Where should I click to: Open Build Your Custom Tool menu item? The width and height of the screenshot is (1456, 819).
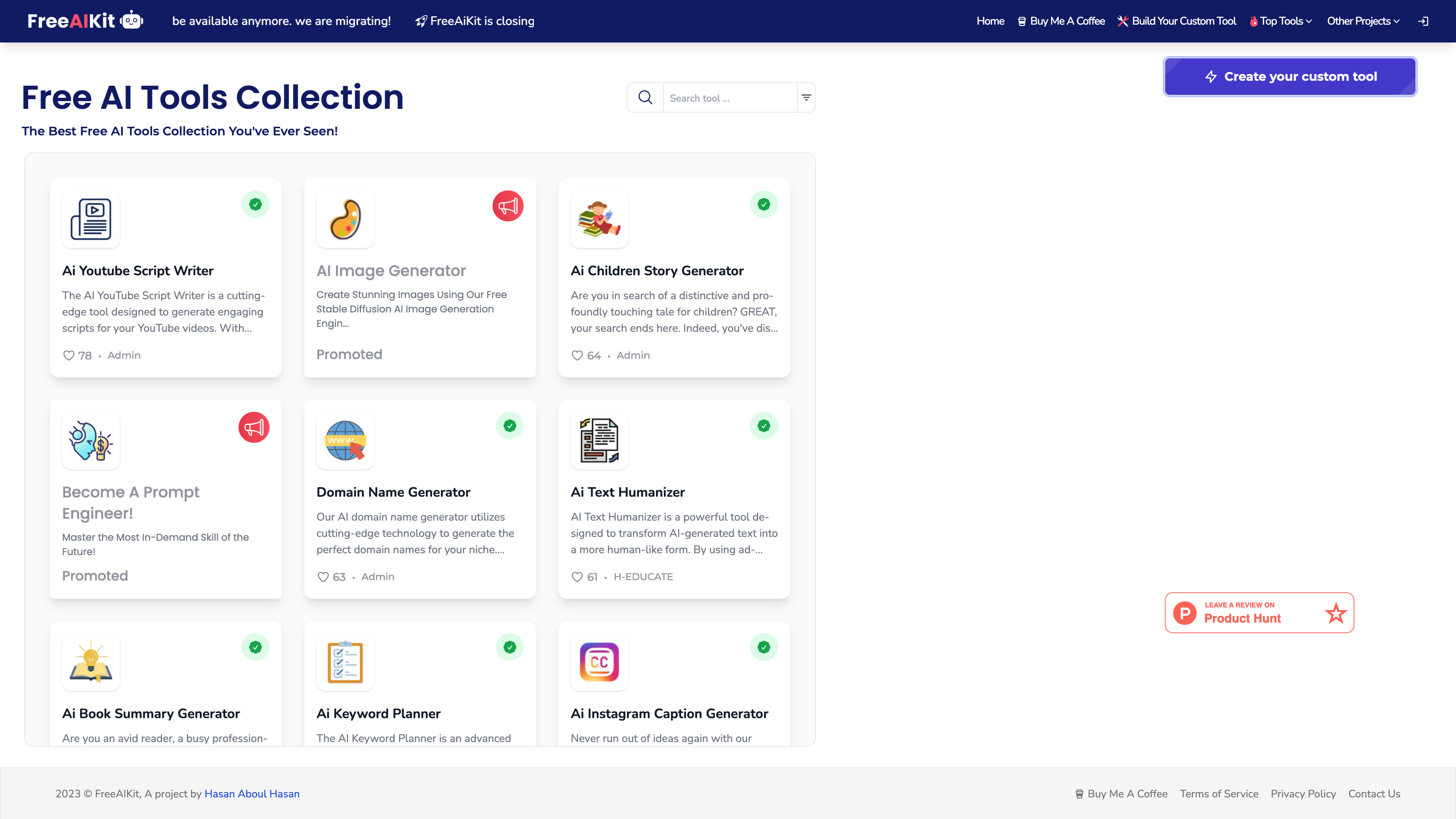1177,21
